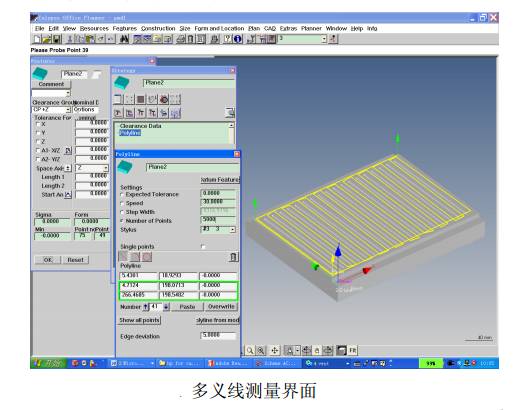Select the Step Width radio option

pos(122,212)
